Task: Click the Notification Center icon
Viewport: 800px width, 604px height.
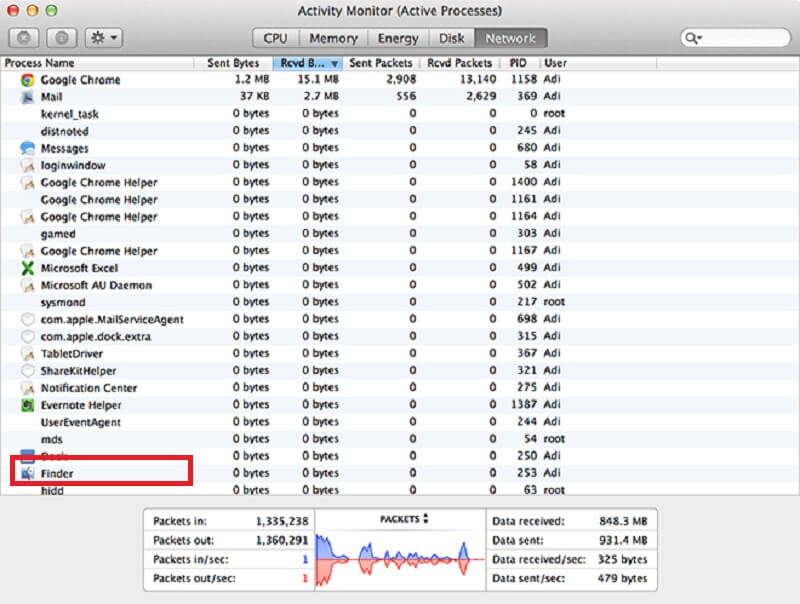Action: [28, 388]
